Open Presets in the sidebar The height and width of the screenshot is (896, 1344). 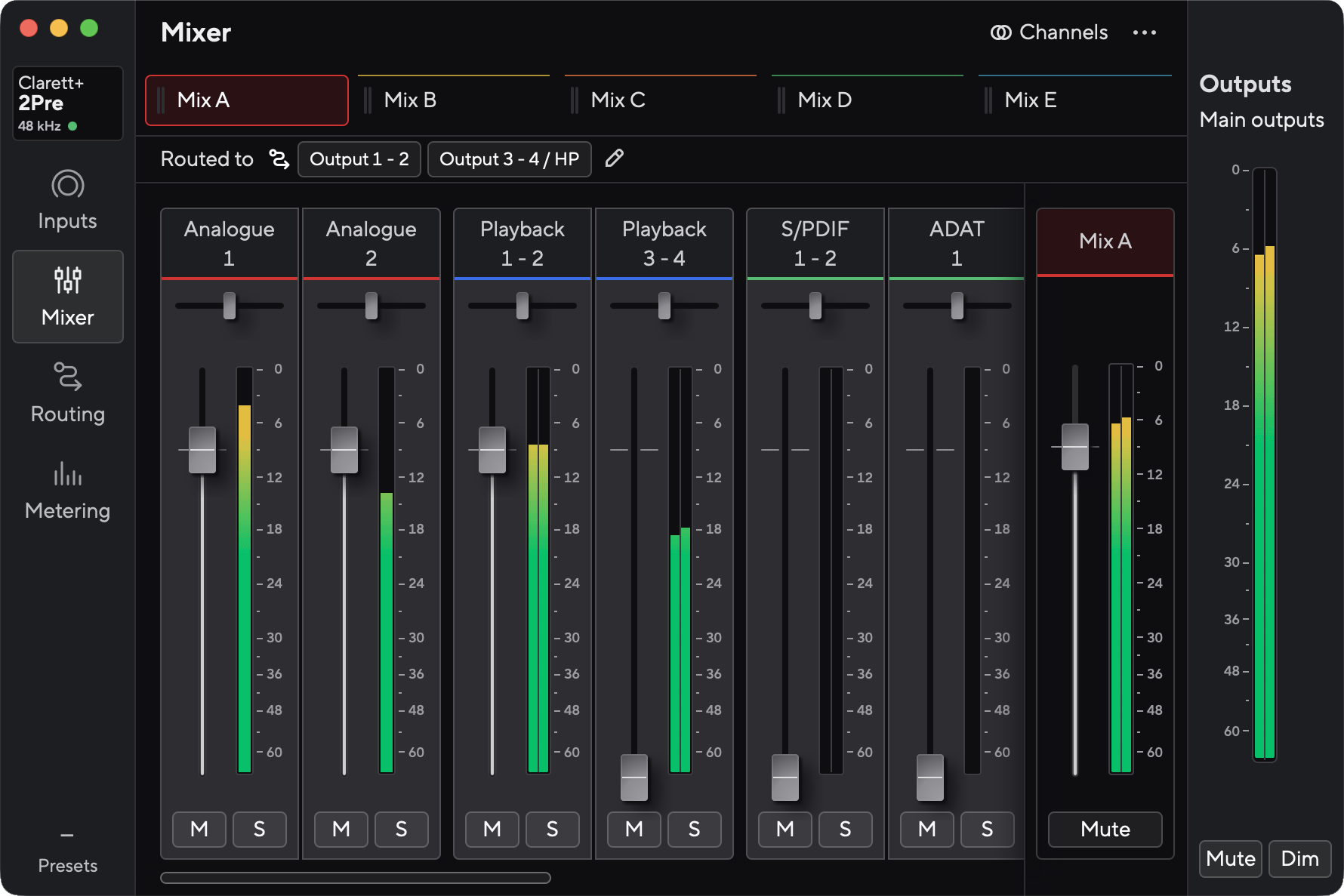click(67, 853)
